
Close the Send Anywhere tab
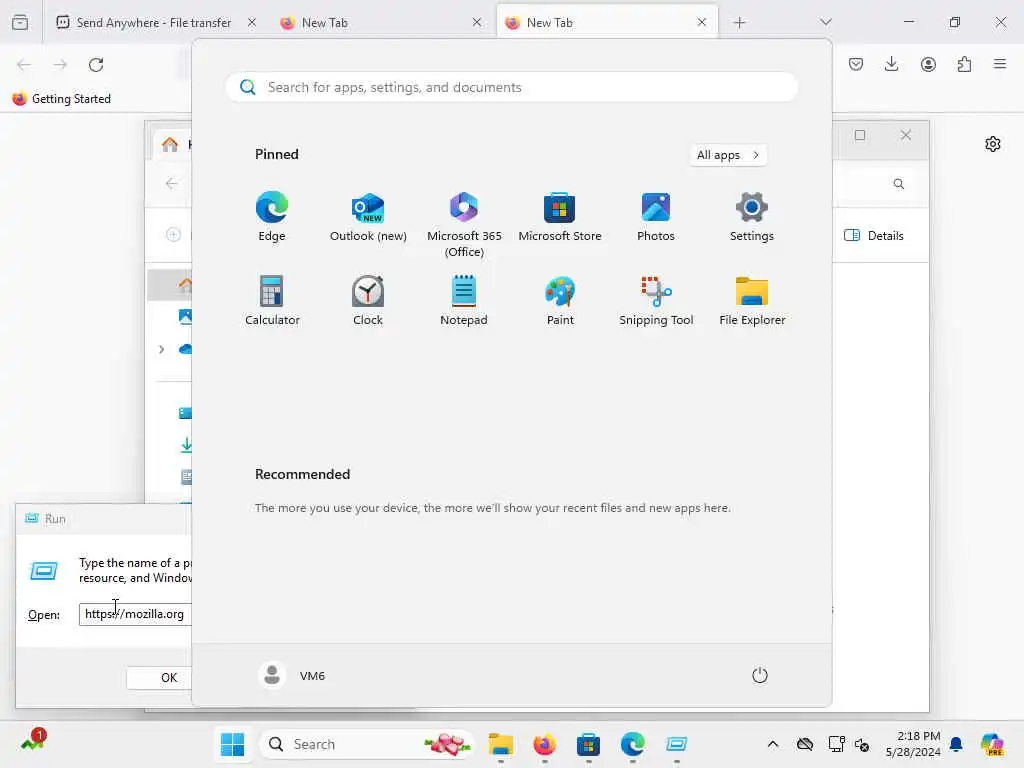(252, 23)
